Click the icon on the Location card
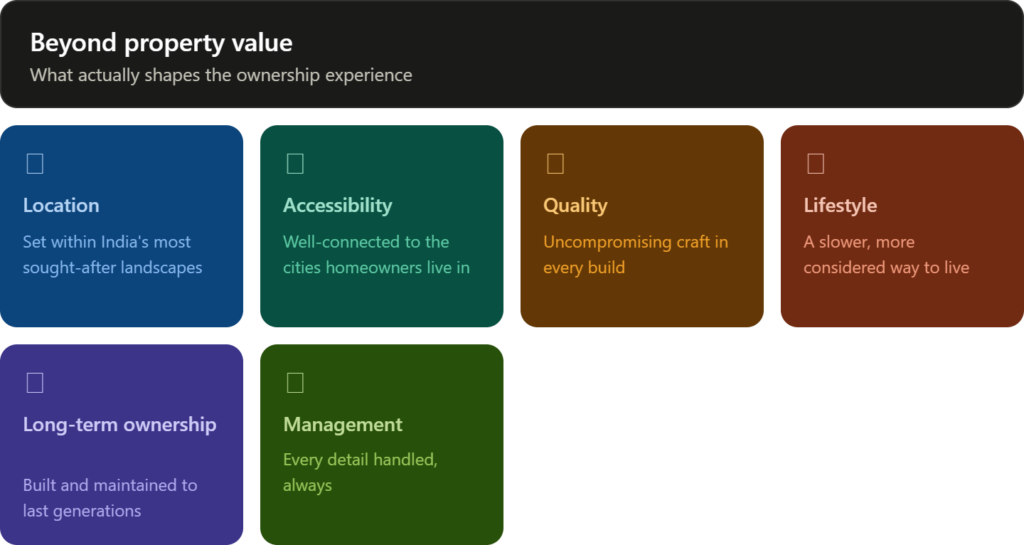1024x545 pixels. [35, 163]
